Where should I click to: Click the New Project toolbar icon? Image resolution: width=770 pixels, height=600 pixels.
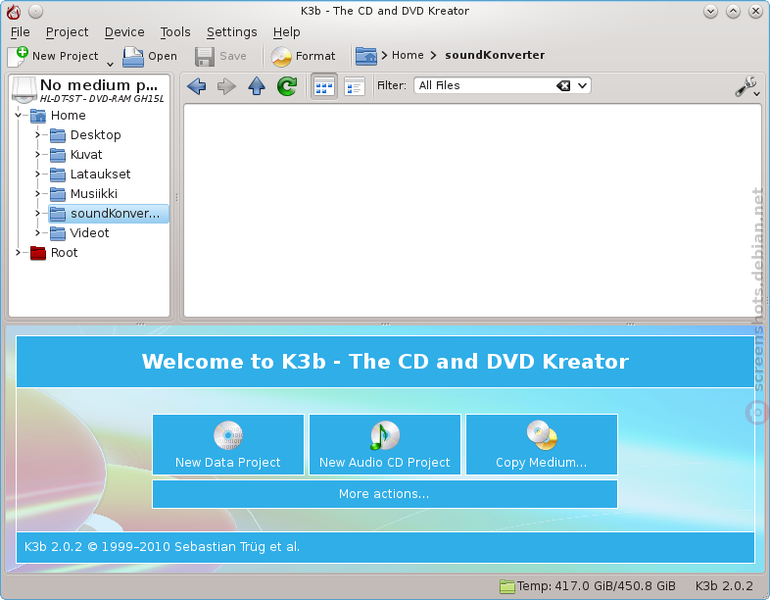click(18, 56)
